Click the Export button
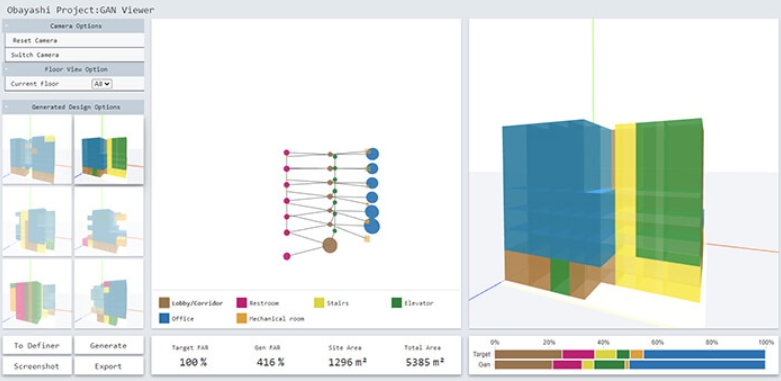 coord(109,366)
